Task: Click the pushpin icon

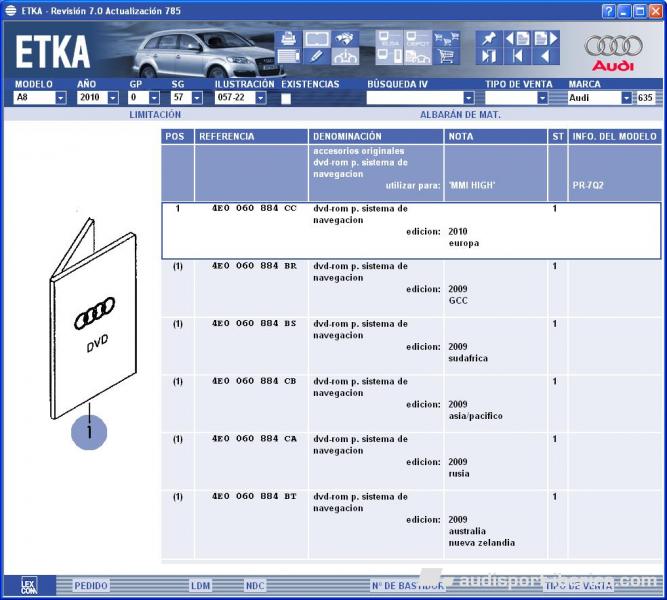Action: [x=489, y=39]
